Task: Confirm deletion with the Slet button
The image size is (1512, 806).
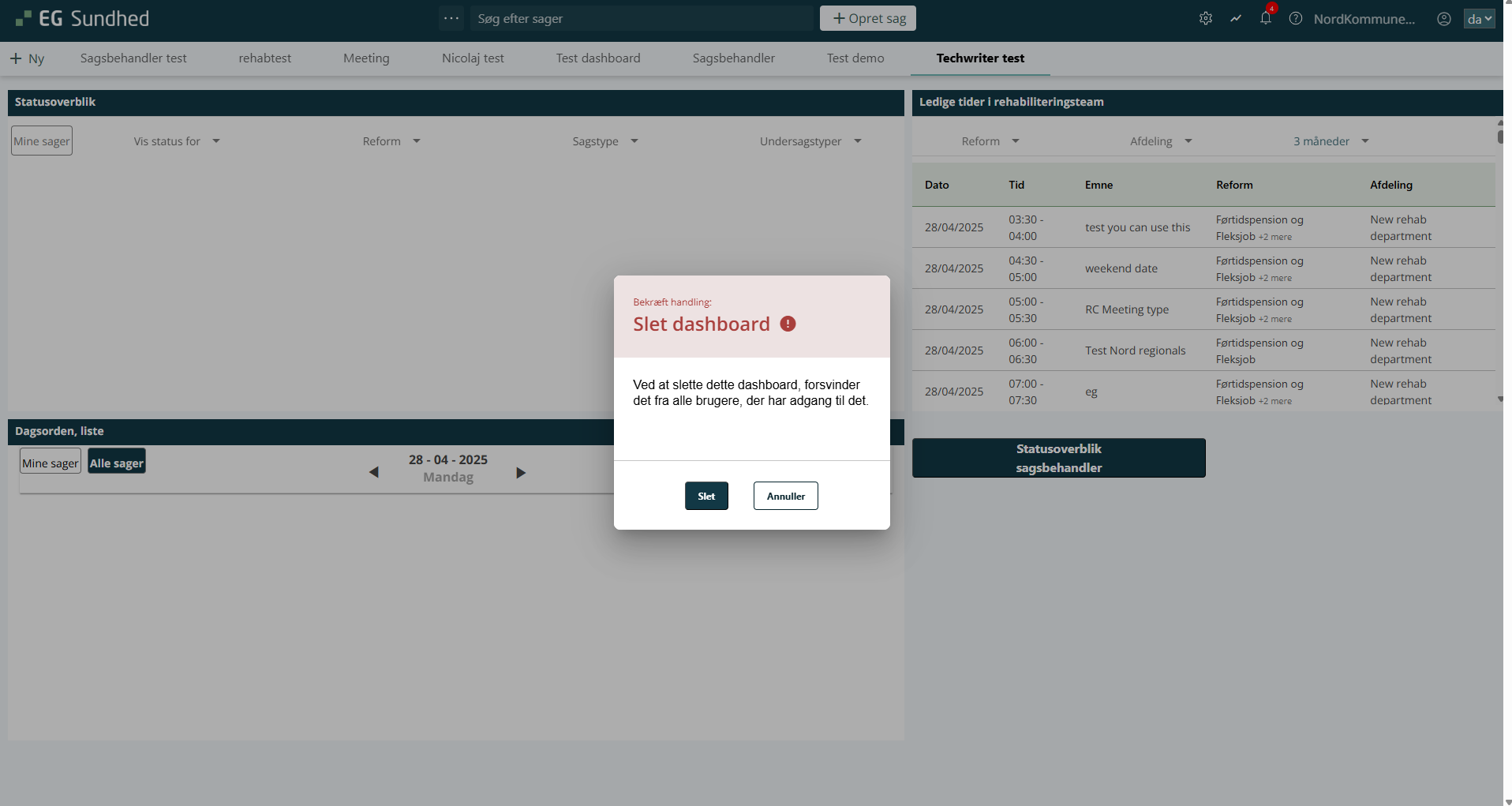Action: click(x=706, y=496)
